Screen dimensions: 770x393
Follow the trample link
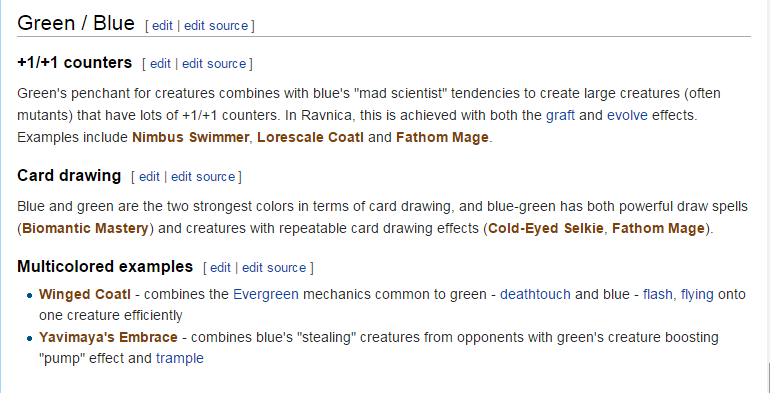click(180, 358)
